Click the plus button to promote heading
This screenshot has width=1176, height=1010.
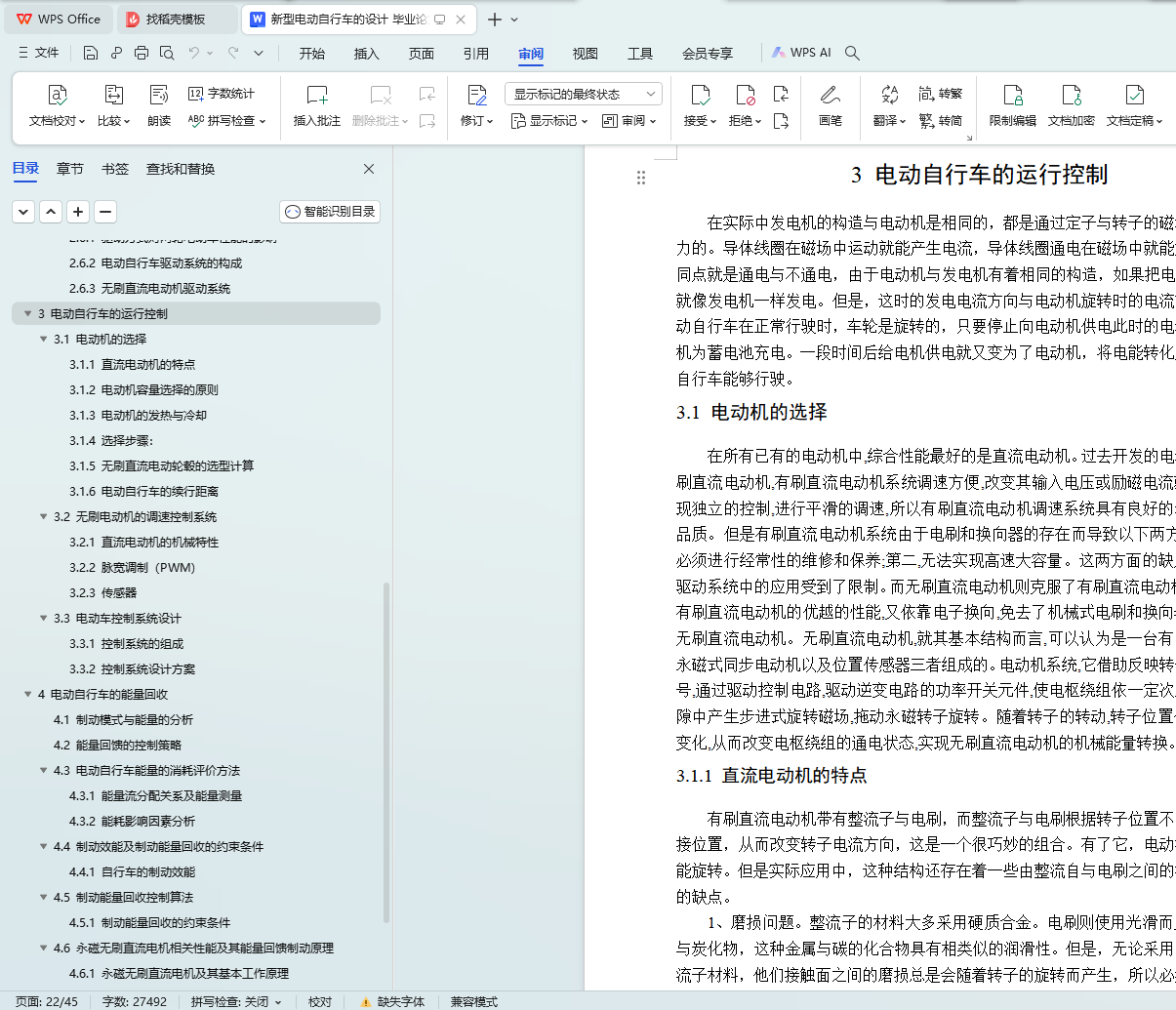[78, 212]
